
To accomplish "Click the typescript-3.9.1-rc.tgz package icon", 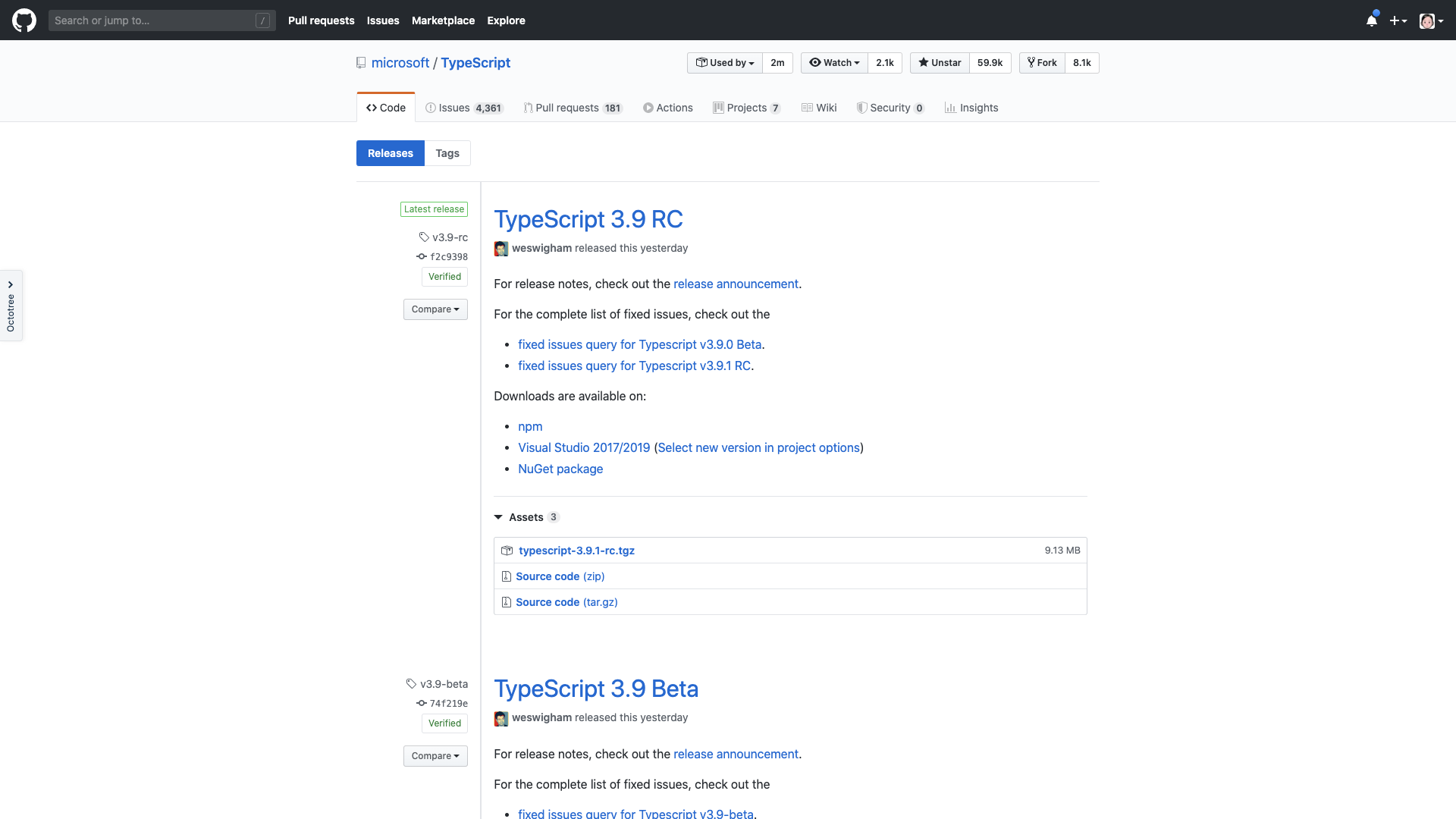I will pyautogui.click(x=507, y=551).
